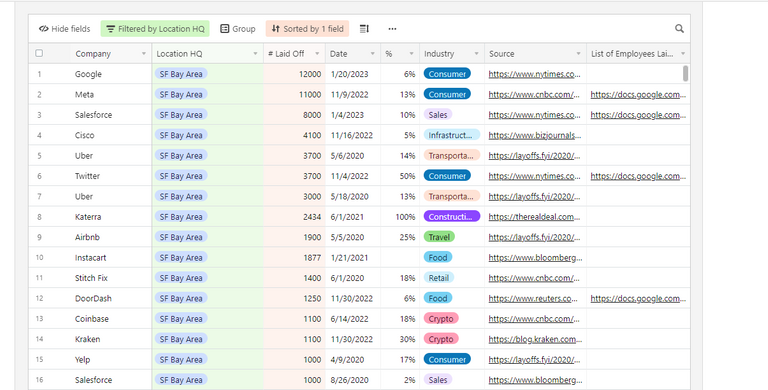The width and height of the screenshot is (768, 390).
Task: Open Instacart's bloomberg source link
Action: point(535,258)
